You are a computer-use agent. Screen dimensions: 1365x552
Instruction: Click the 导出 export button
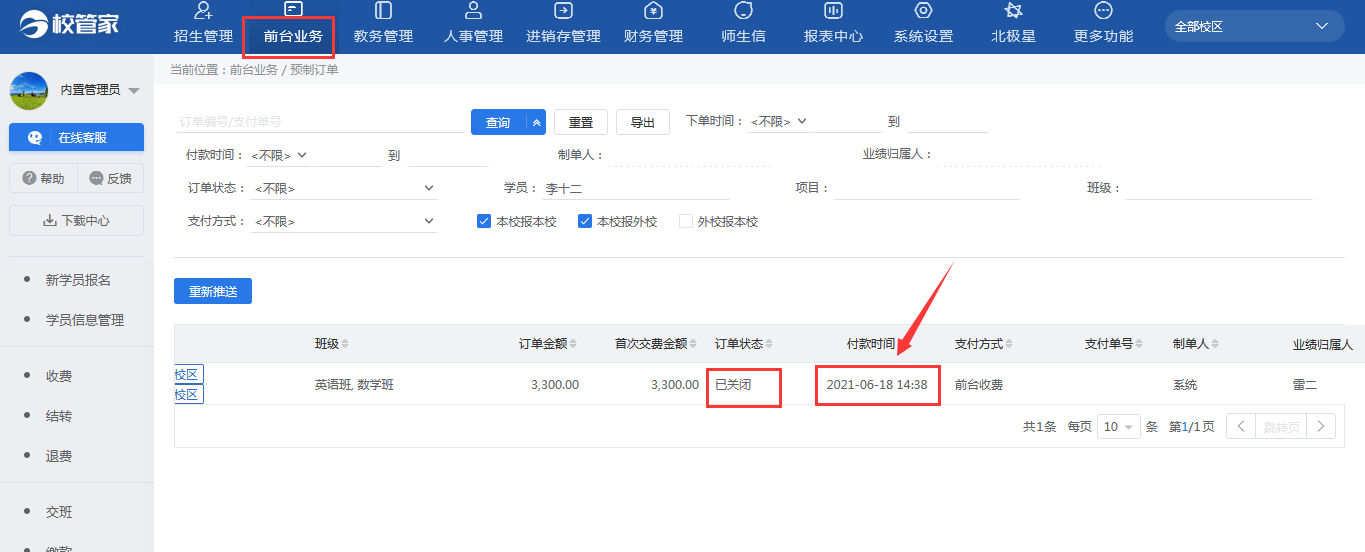(643, 122)
